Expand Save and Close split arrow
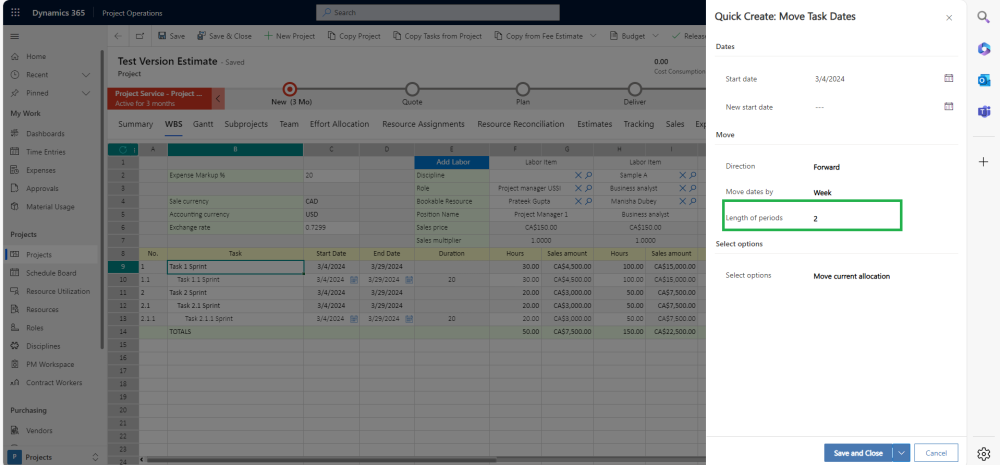 click(901, 453)
